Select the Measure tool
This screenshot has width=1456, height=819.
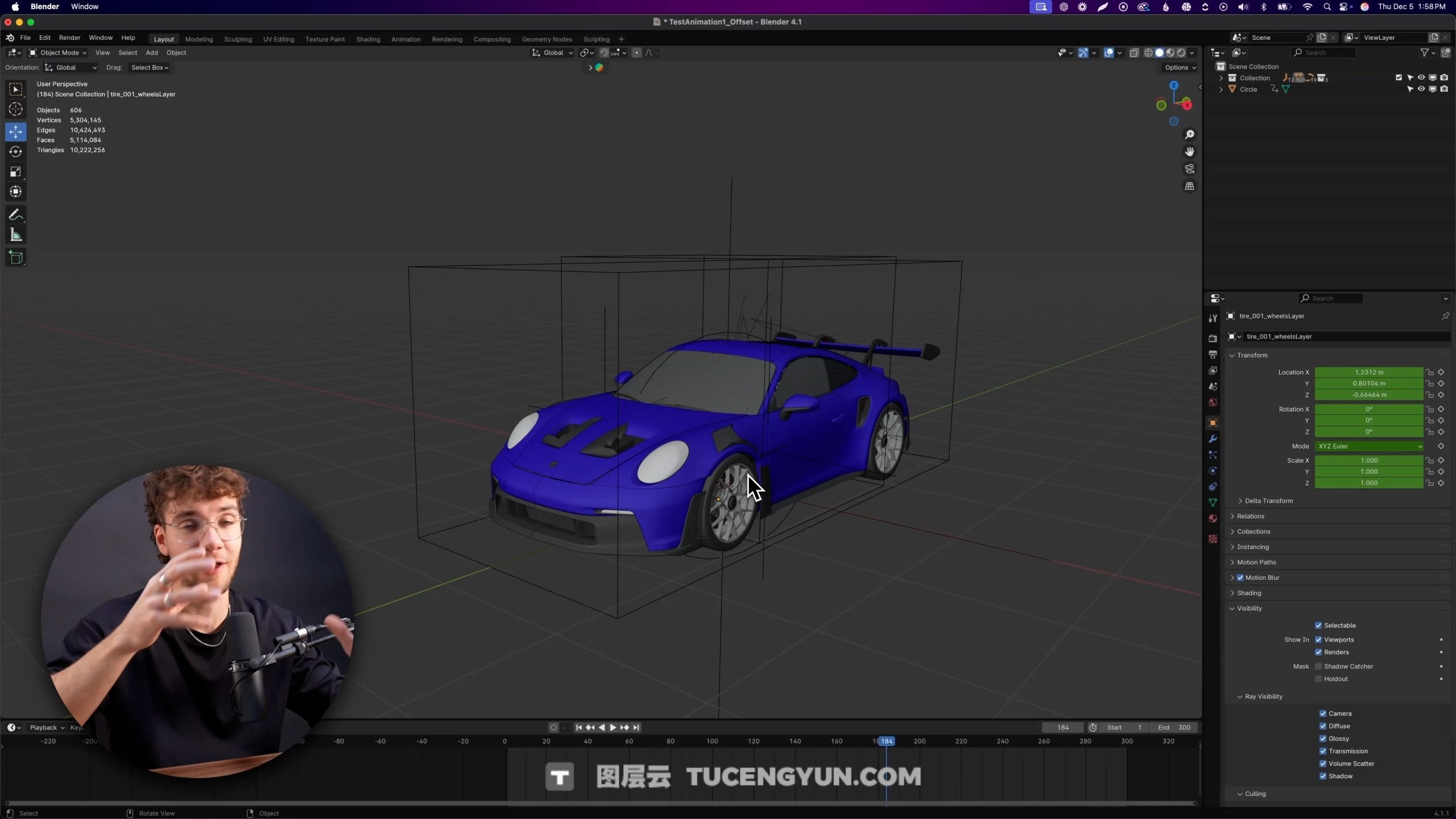point(16,235)
